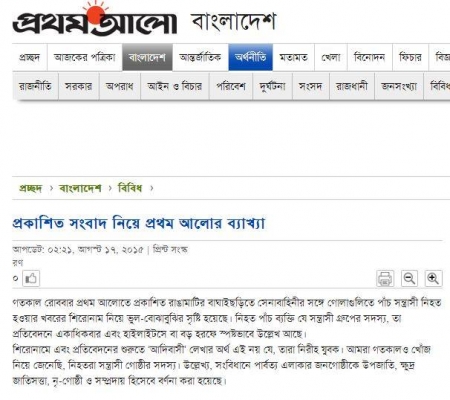
Task: Open the দুর্ঘটনা sub-menu item
Action: click(272, 87)
